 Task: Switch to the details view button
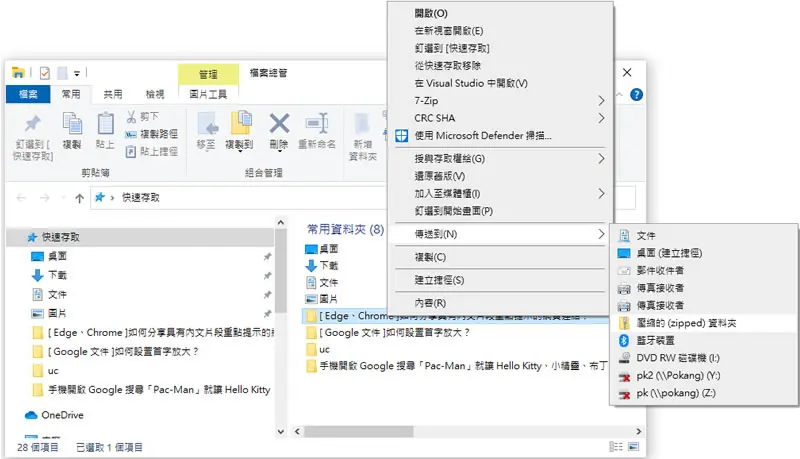point(616,447)
